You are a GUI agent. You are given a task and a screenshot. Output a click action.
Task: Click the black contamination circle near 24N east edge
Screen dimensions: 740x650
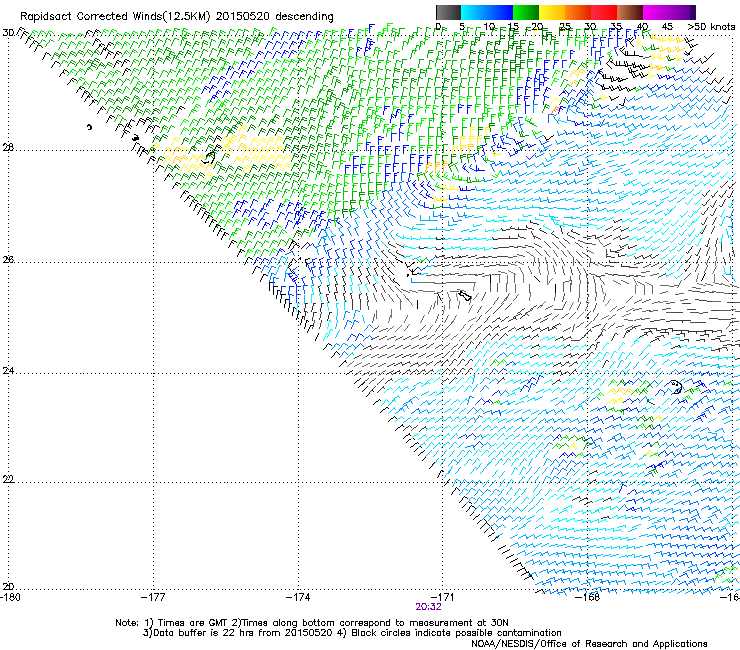tap(676, 387)
